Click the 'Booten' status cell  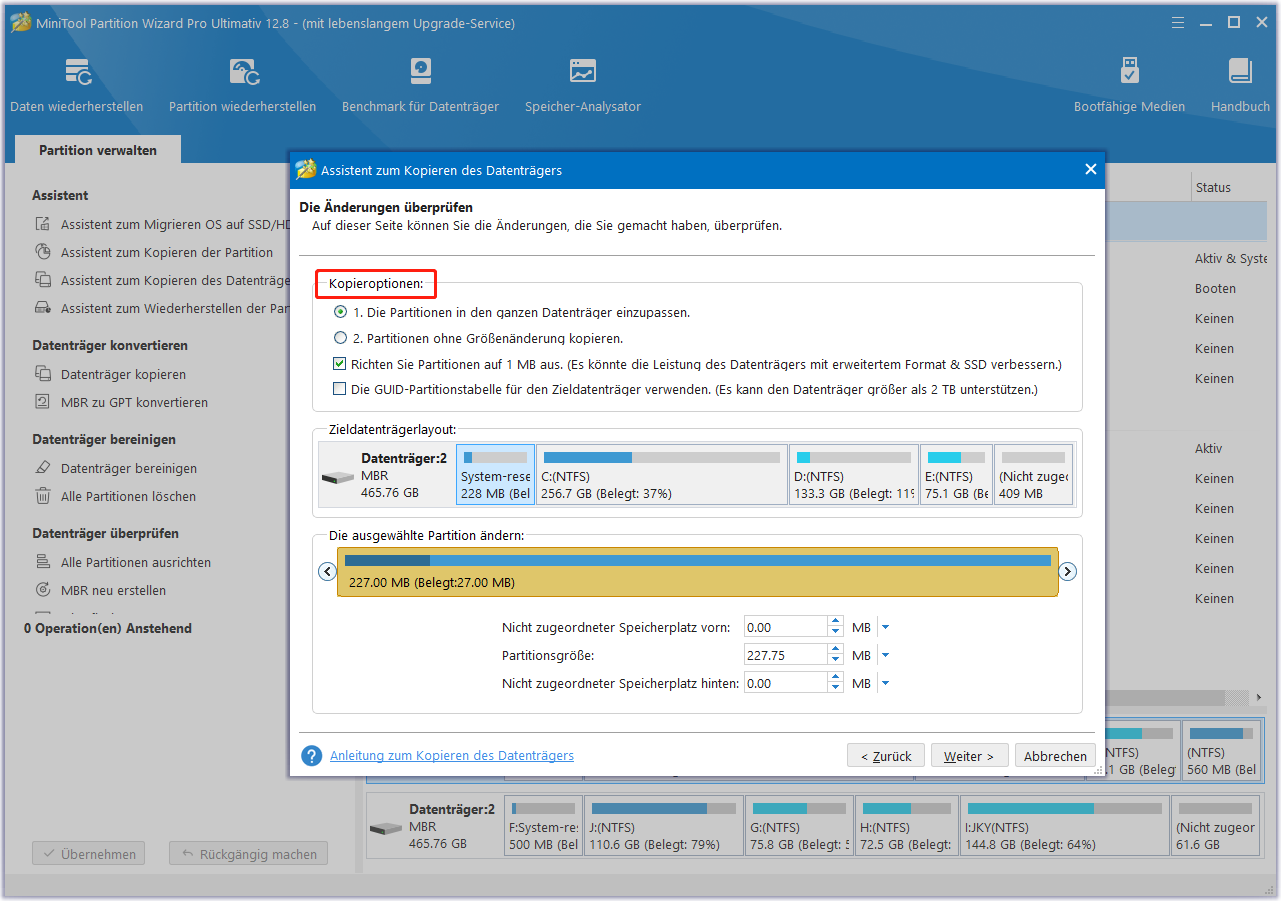1215,288
